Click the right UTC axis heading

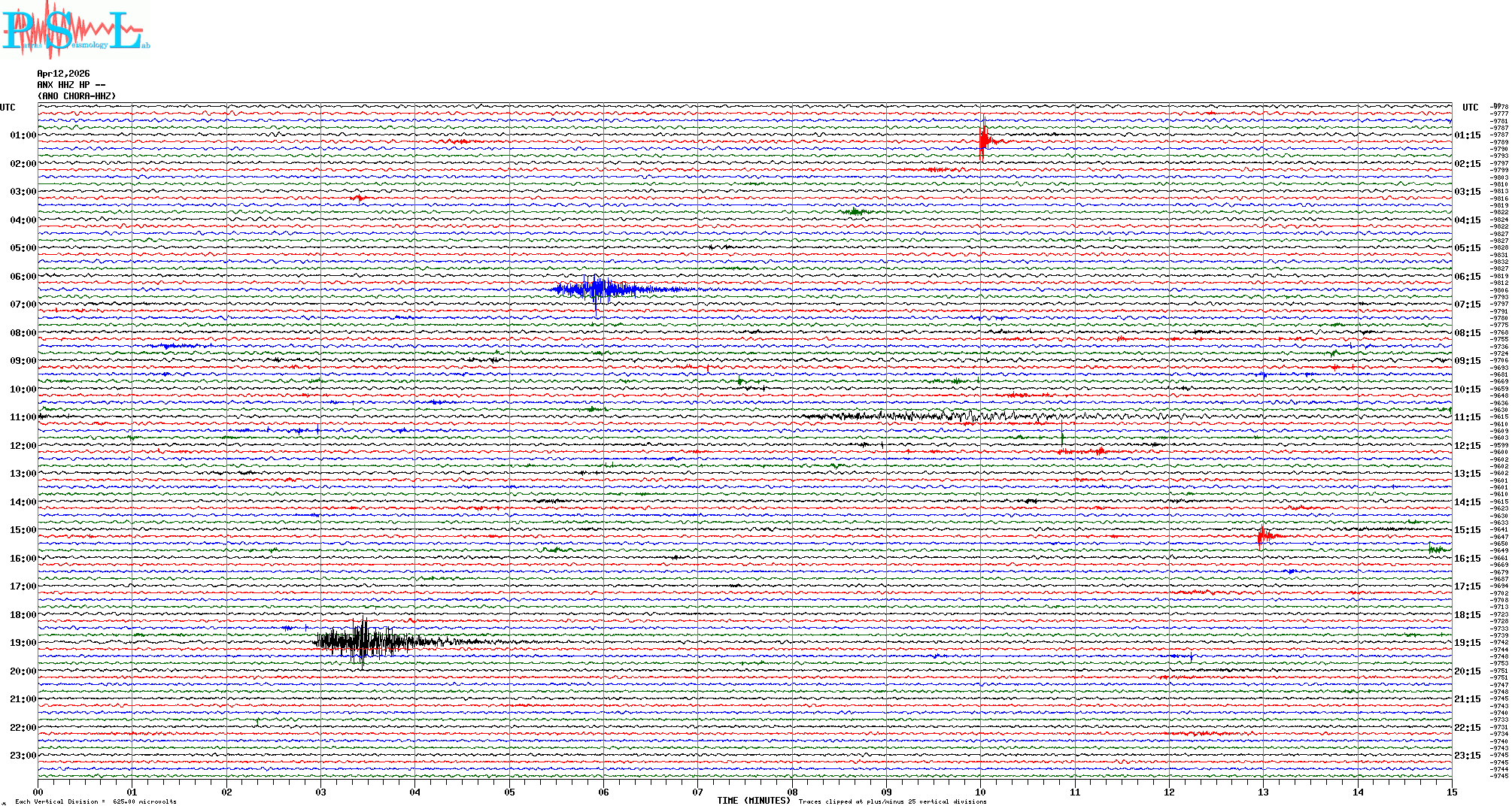[1470, 108]
